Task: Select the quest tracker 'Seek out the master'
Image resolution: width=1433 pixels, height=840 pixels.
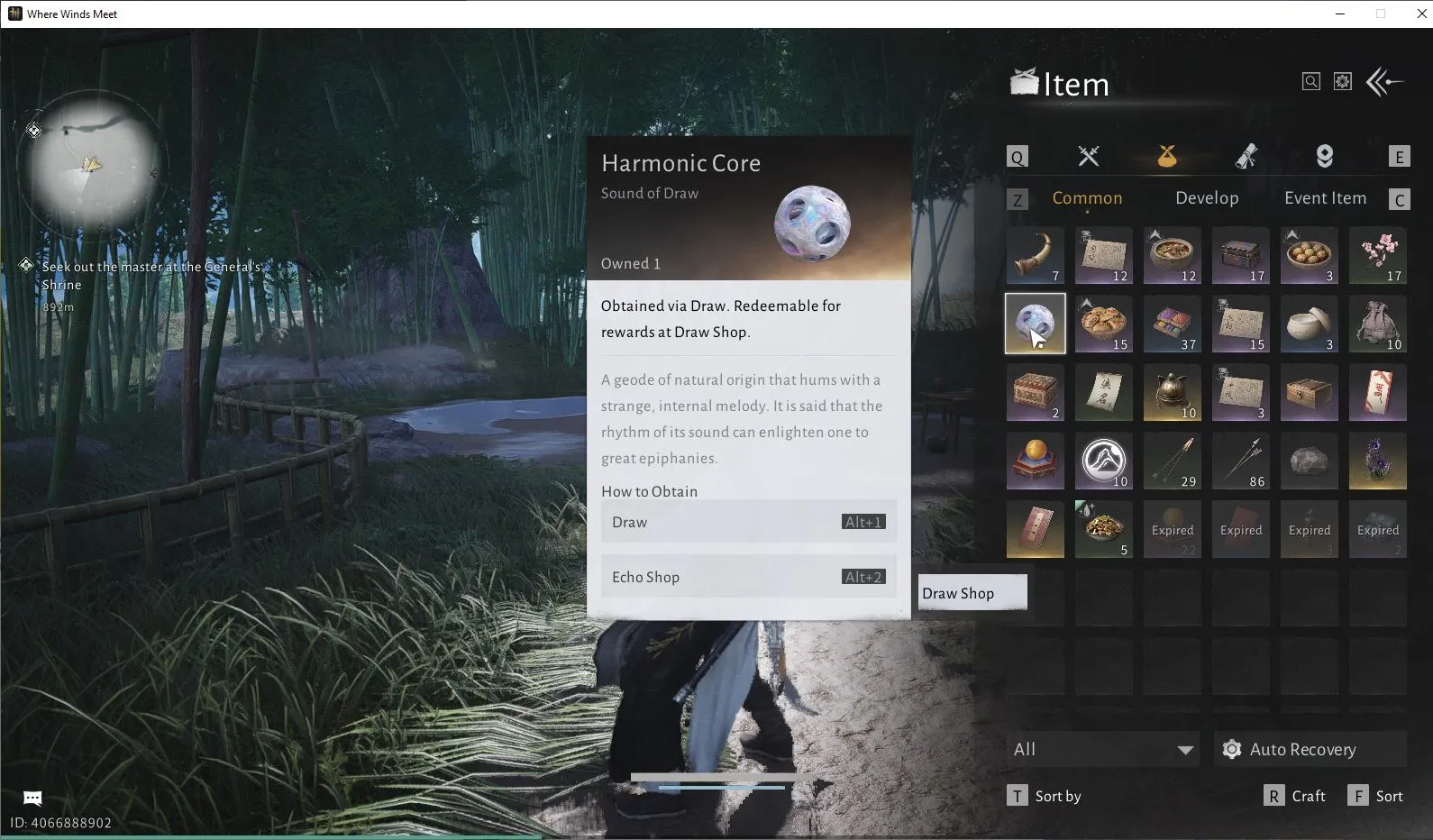Action: [x=151, y=276]
